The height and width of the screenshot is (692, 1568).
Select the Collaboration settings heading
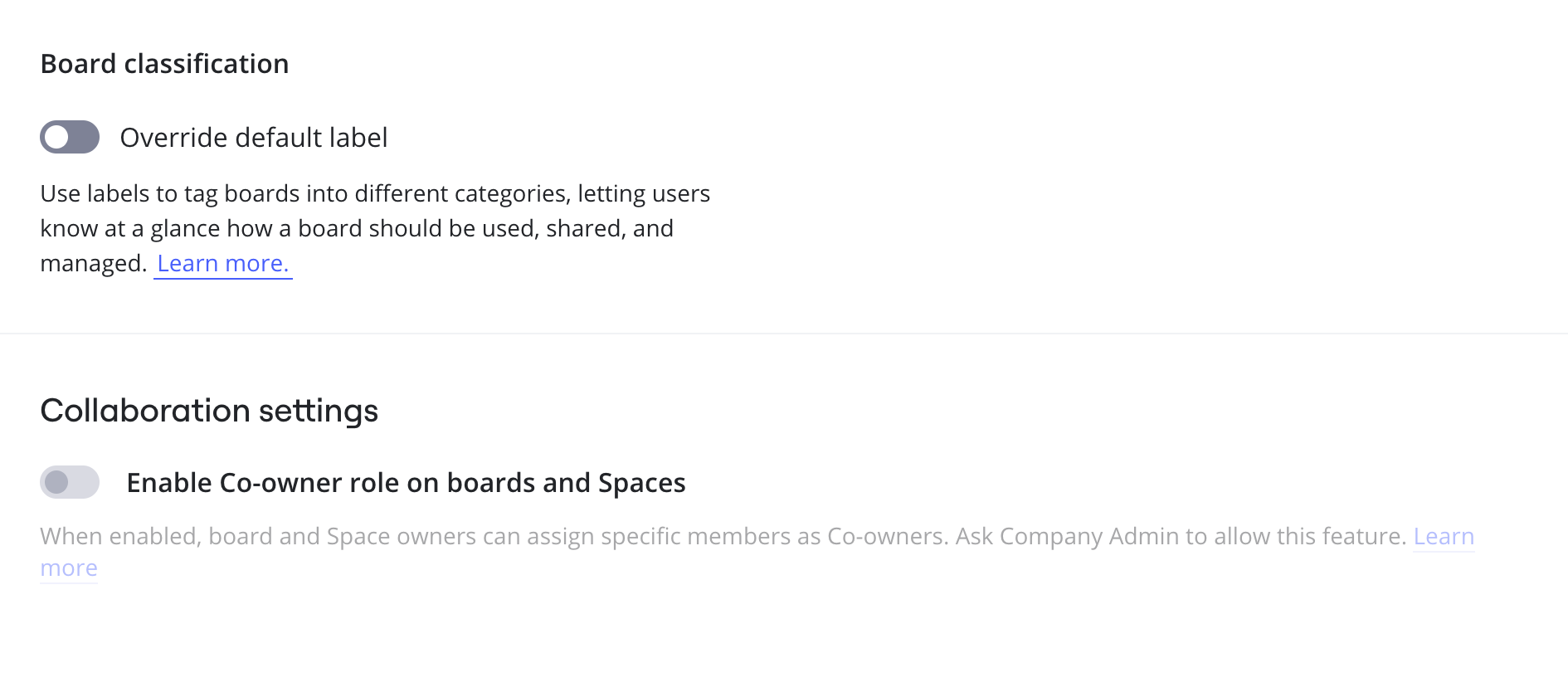209,411
